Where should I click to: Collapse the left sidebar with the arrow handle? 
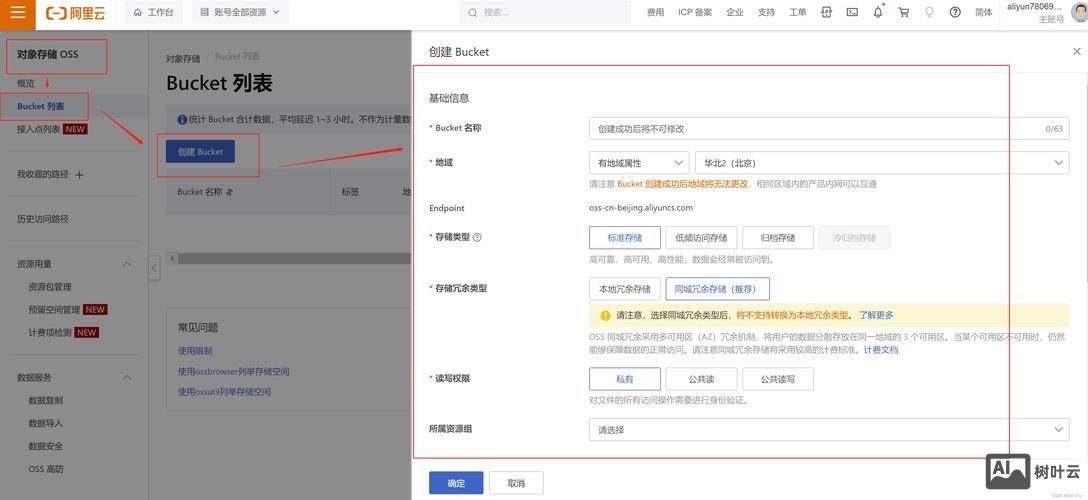[x=154, y=268]
